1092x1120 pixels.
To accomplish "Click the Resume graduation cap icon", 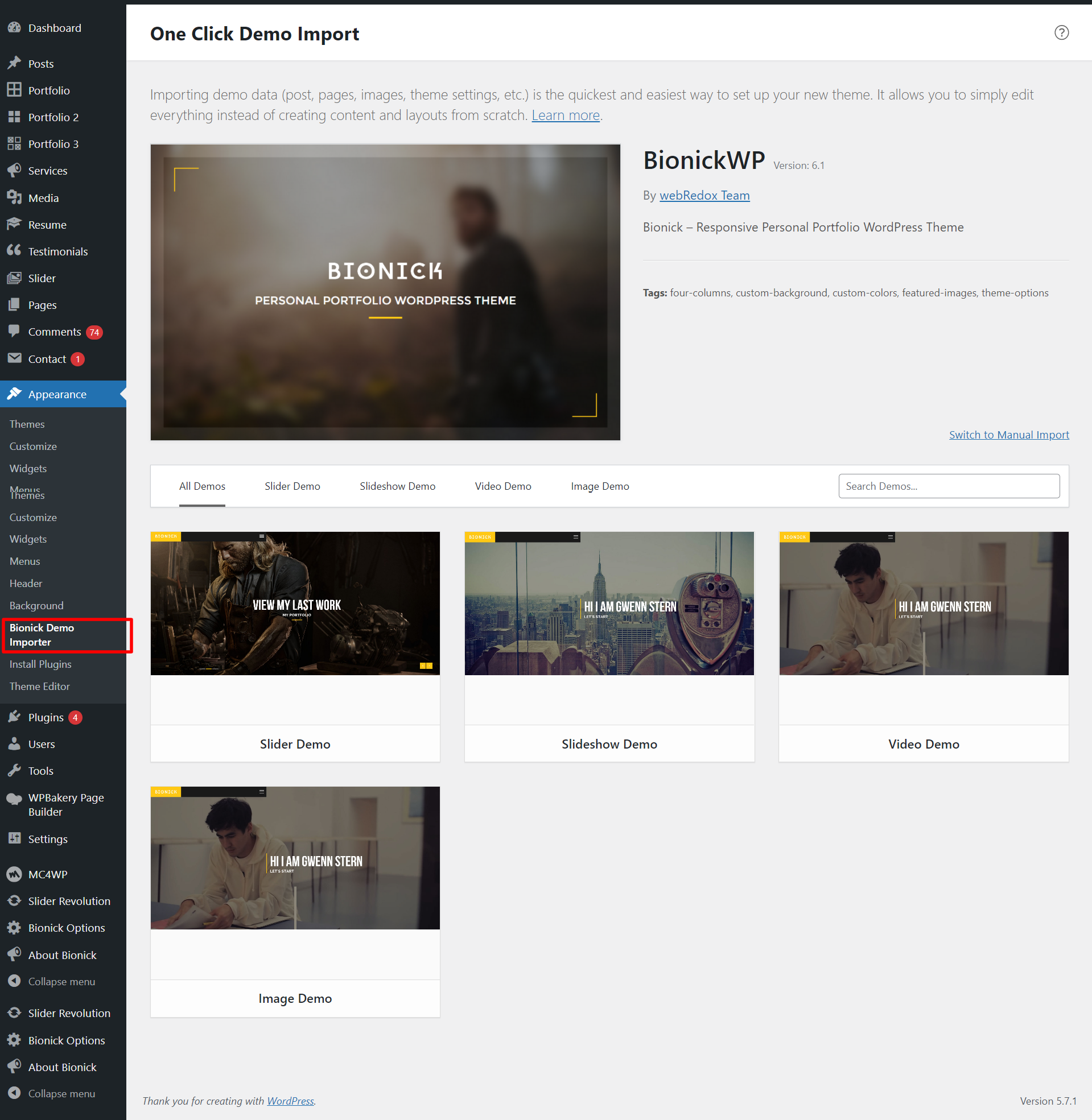I will (14, 224).
